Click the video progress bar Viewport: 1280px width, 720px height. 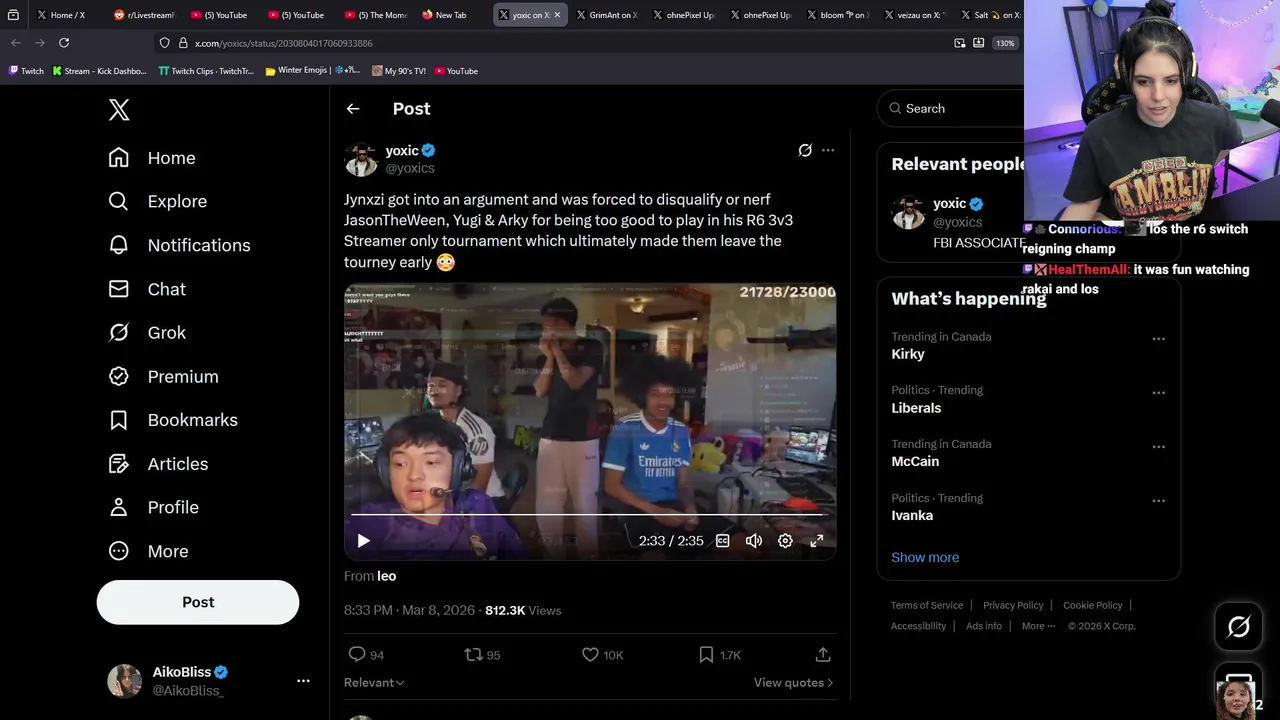[588, 515]
